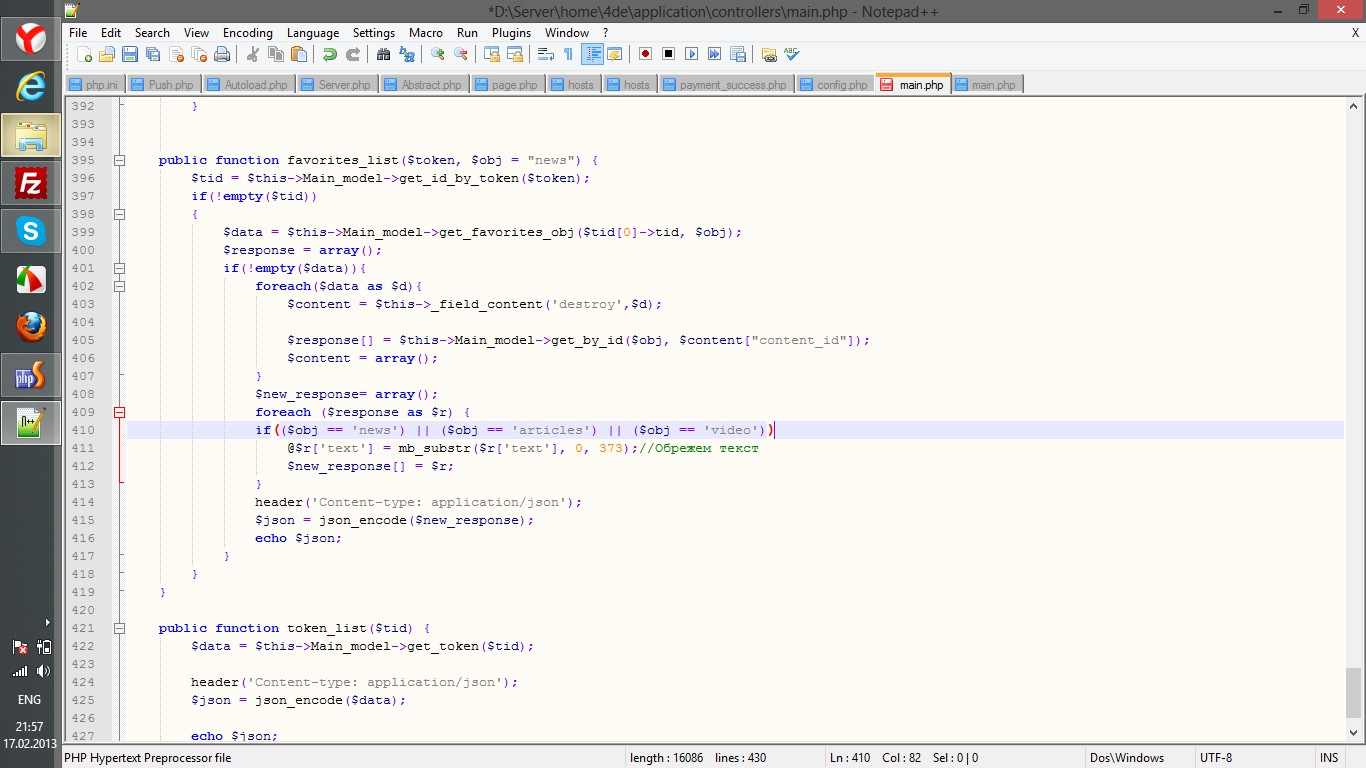Toggle the Indent Guide toolbar button
The image size is (1366, 768).
pyautogui.click(x=592, y=54)
